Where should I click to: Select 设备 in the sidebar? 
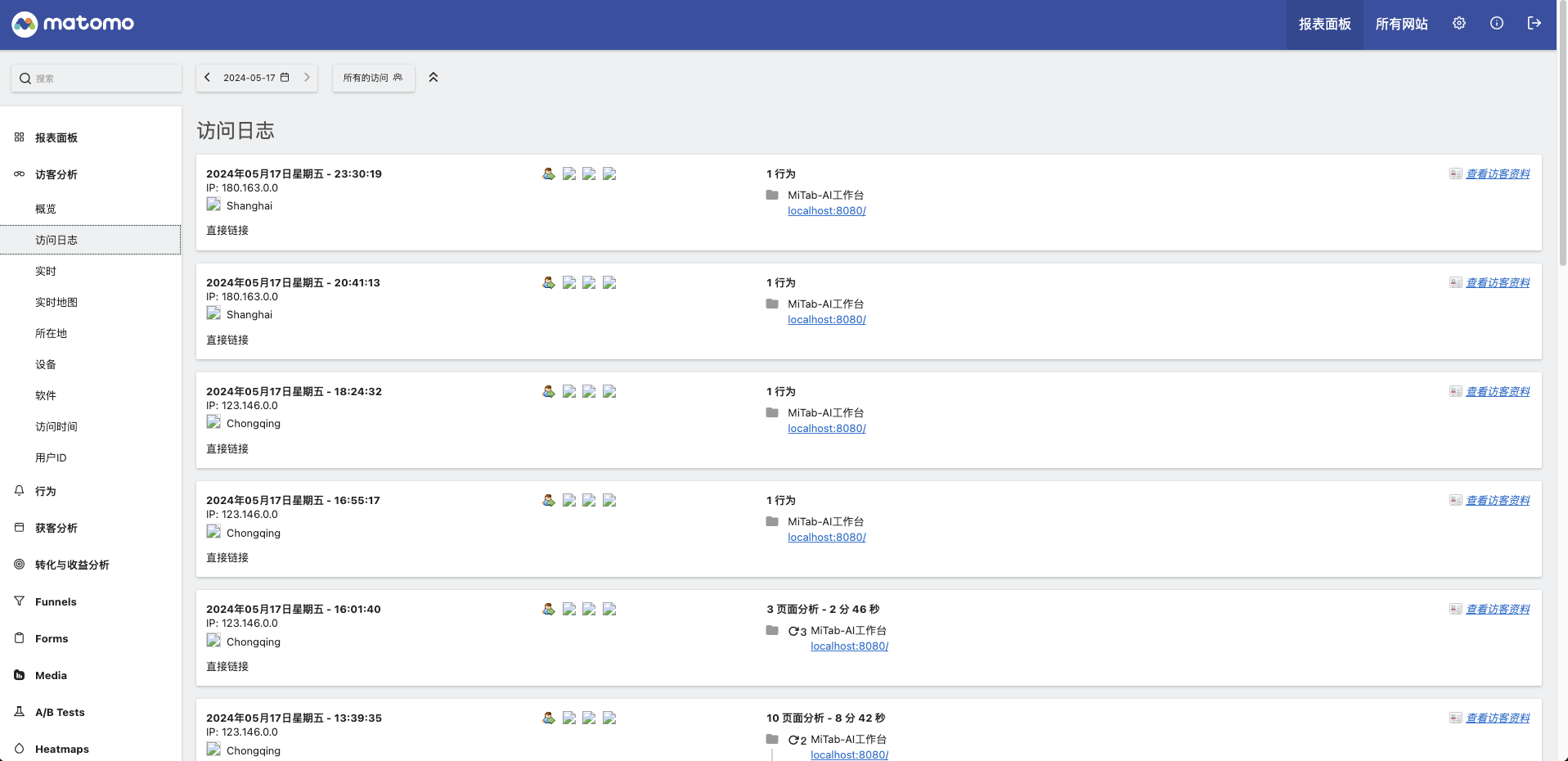click(46, 364)
